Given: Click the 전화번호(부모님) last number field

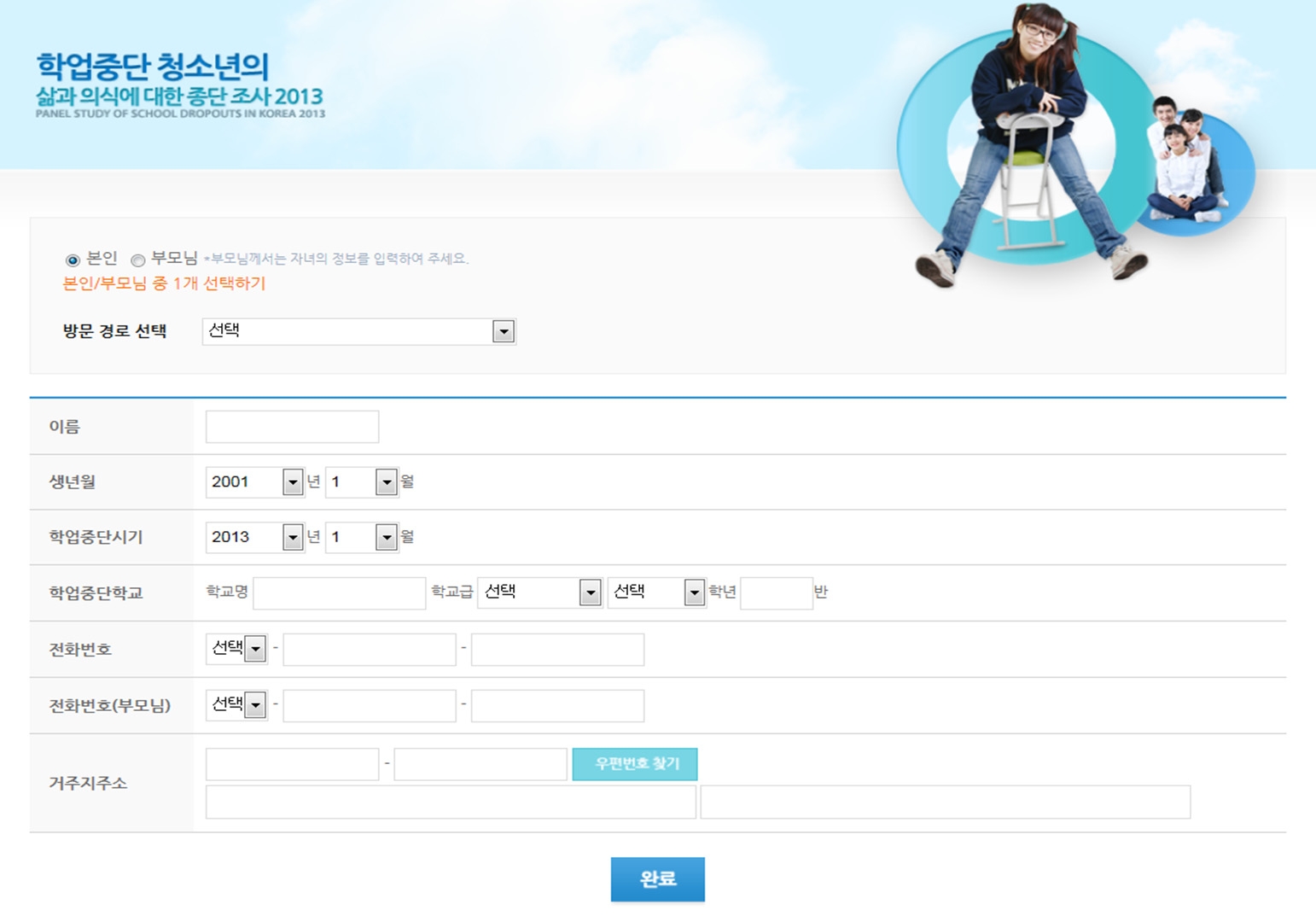Looking at the screenshot, I should 557,706.
